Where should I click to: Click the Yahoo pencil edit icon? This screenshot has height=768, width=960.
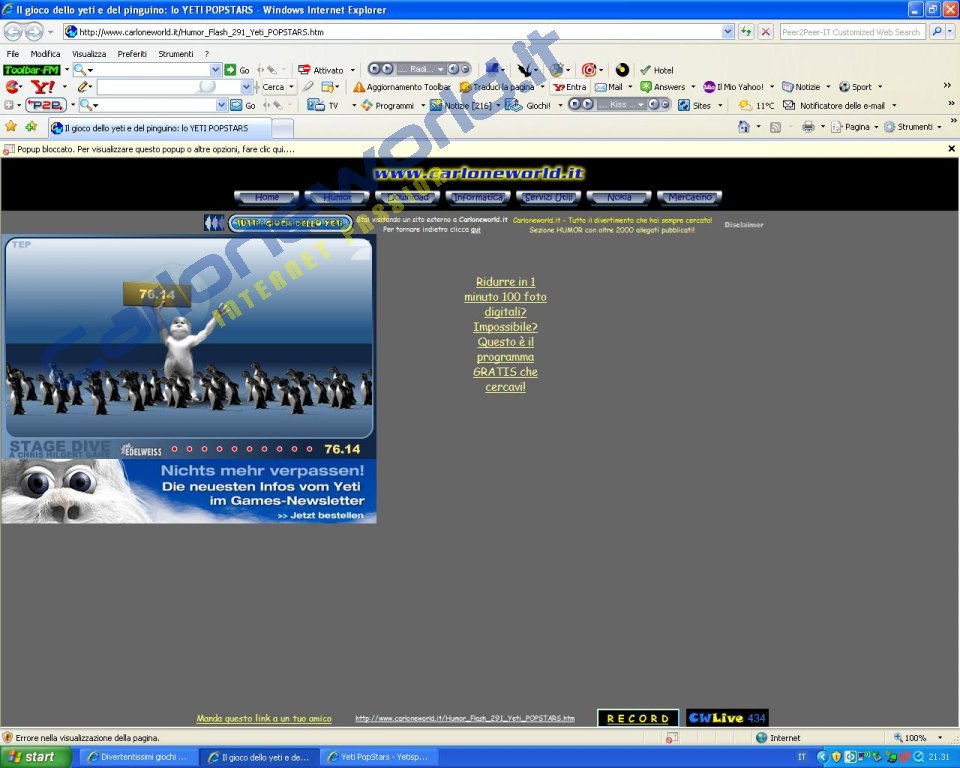pos(83,87)
